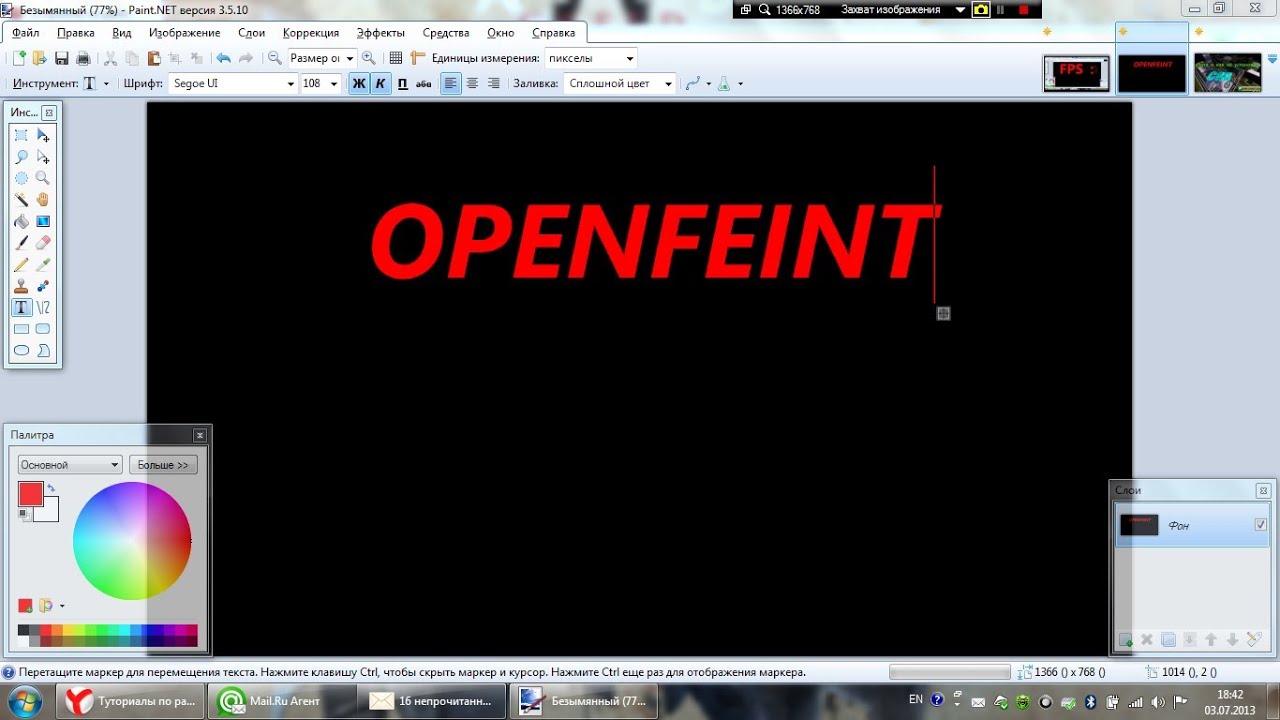
Task: Select the Gradient tool
Action: tap(43, 221)
